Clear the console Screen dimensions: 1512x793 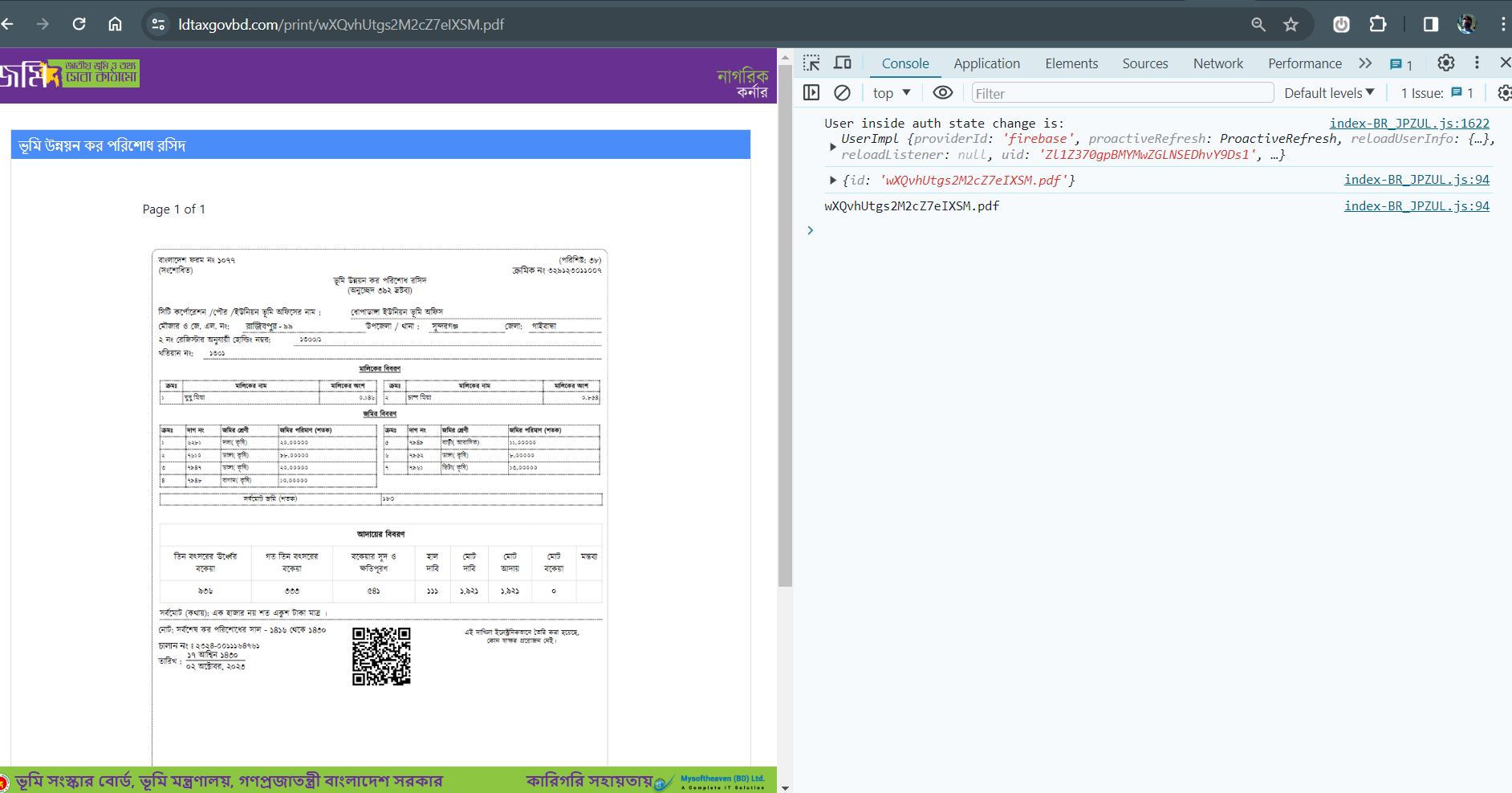(x=842, y=92)
